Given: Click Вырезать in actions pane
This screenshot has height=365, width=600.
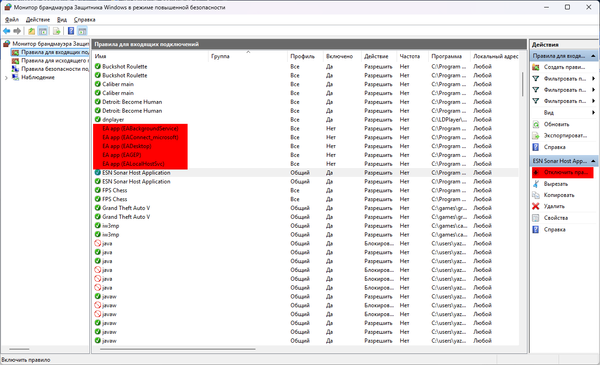Looking at the screenshot, I should pyautogui.click(x=556, y=184).
